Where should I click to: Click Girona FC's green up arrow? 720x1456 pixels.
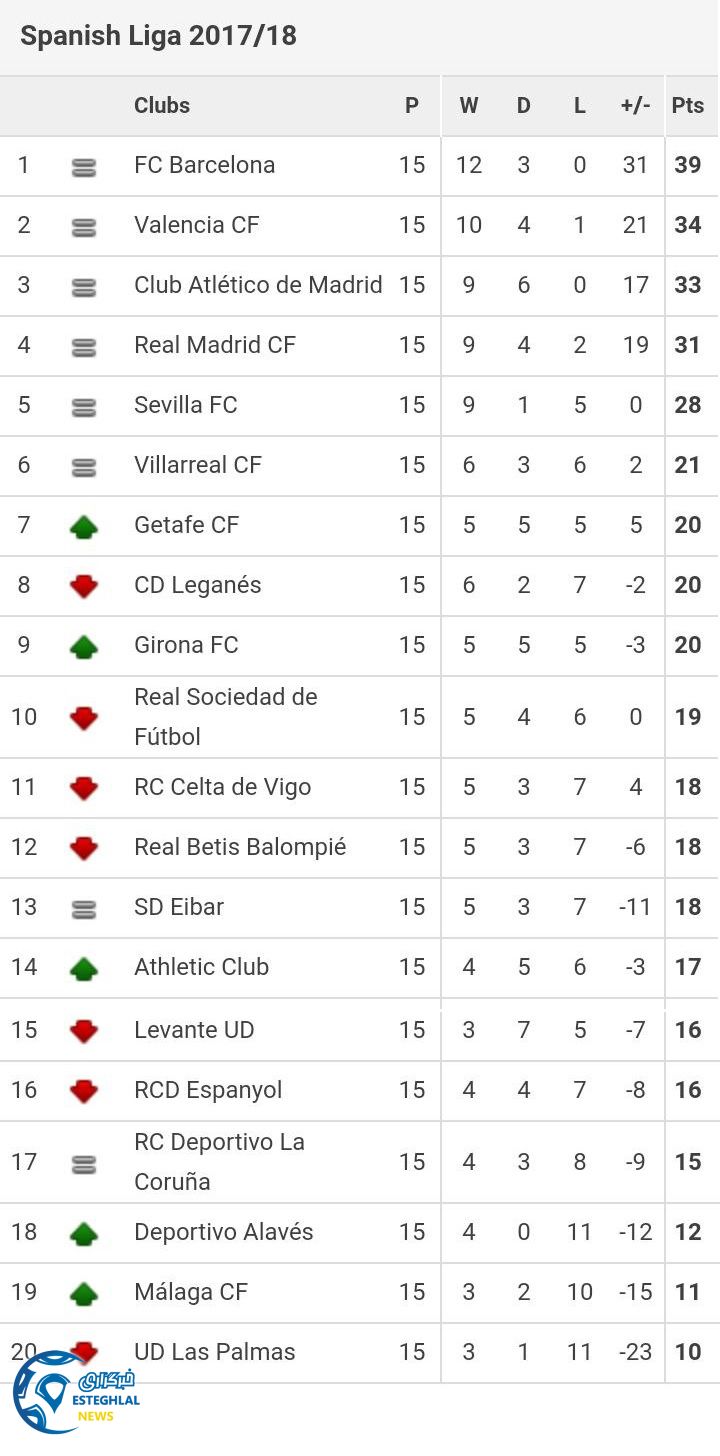coord(84,646)
